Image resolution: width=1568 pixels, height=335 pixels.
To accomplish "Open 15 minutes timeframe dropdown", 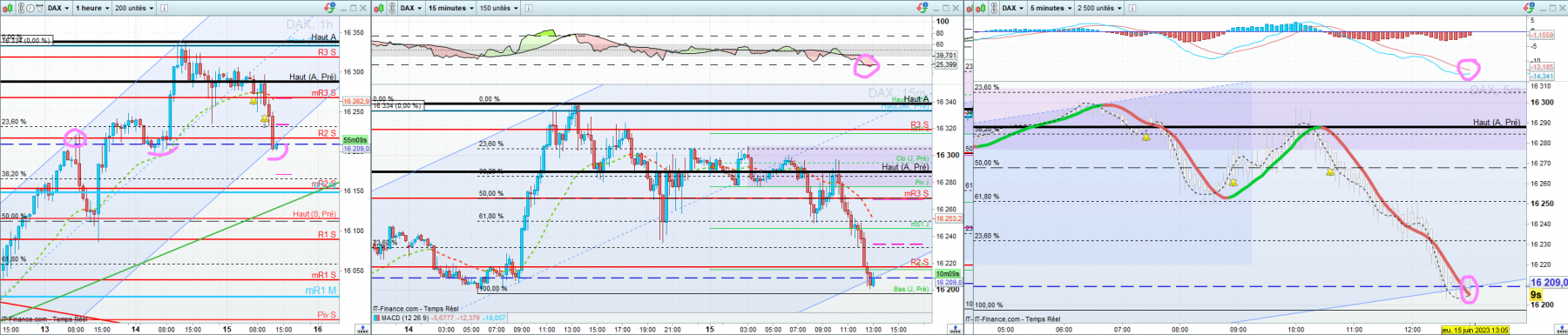I will pyautogui.click(x=451, y=8).
